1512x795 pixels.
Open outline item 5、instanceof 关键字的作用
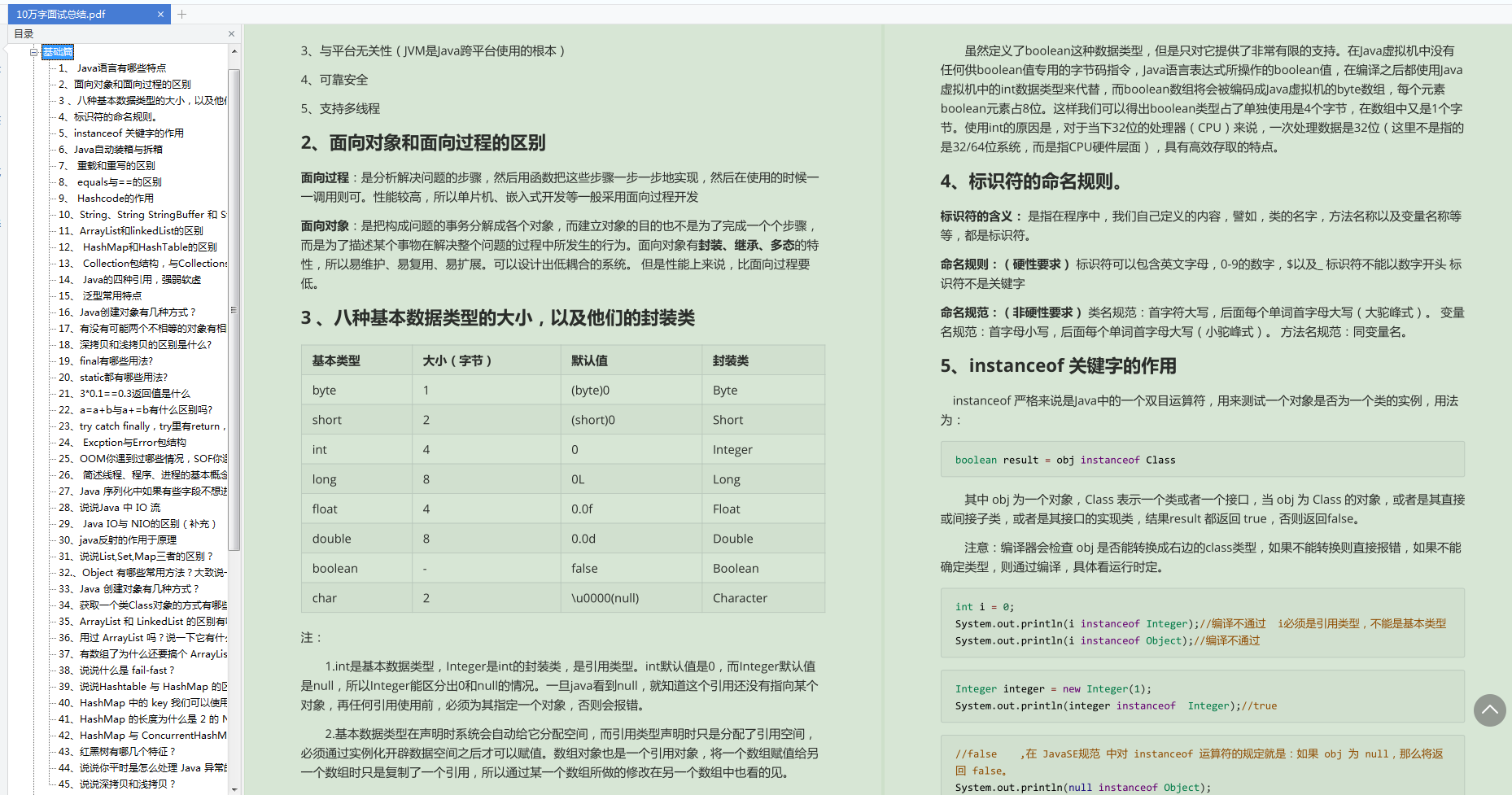(x=121, y=133)
